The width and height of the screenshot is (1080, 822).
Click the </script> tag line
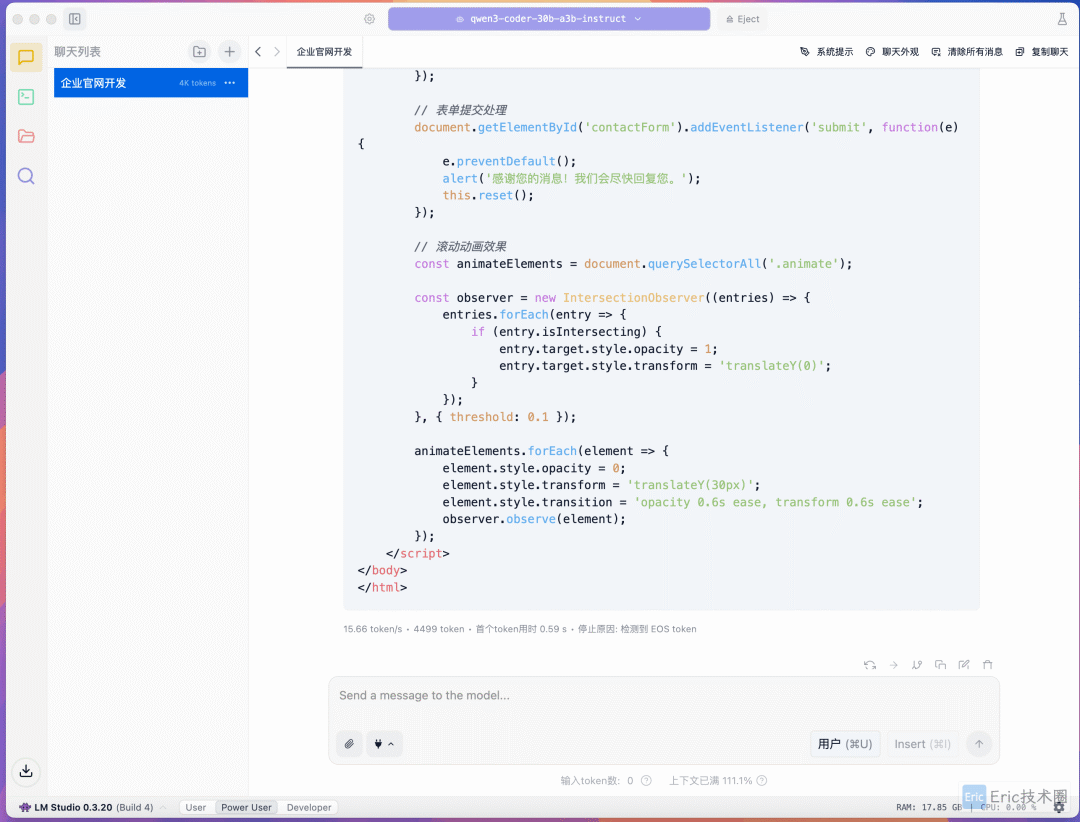pos(417,553)
